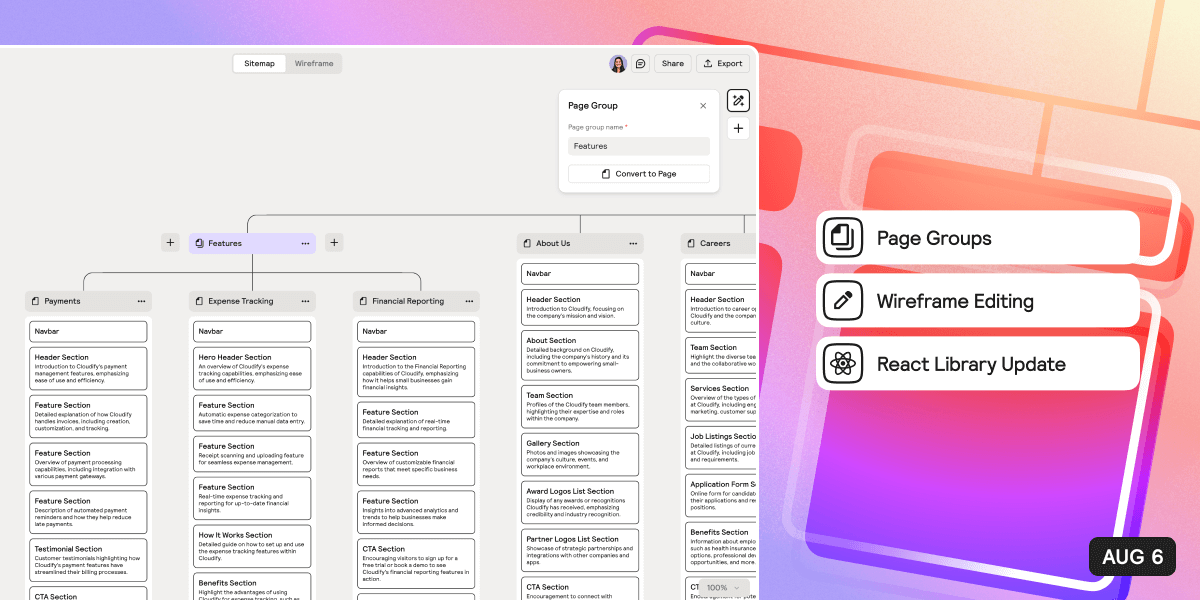Edit the Page group name field
This screenshot has height=600, width=1200.
638,146
